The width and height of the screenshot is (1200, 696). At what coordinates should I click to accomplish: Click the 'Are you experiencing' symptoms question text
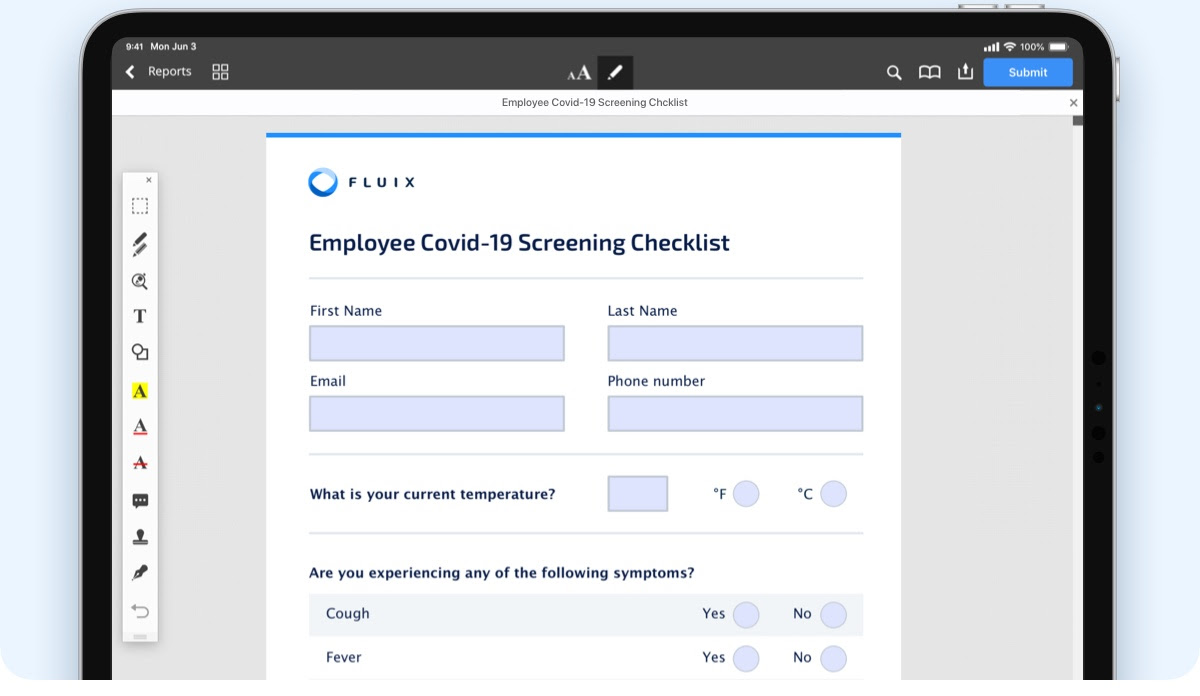502,573
